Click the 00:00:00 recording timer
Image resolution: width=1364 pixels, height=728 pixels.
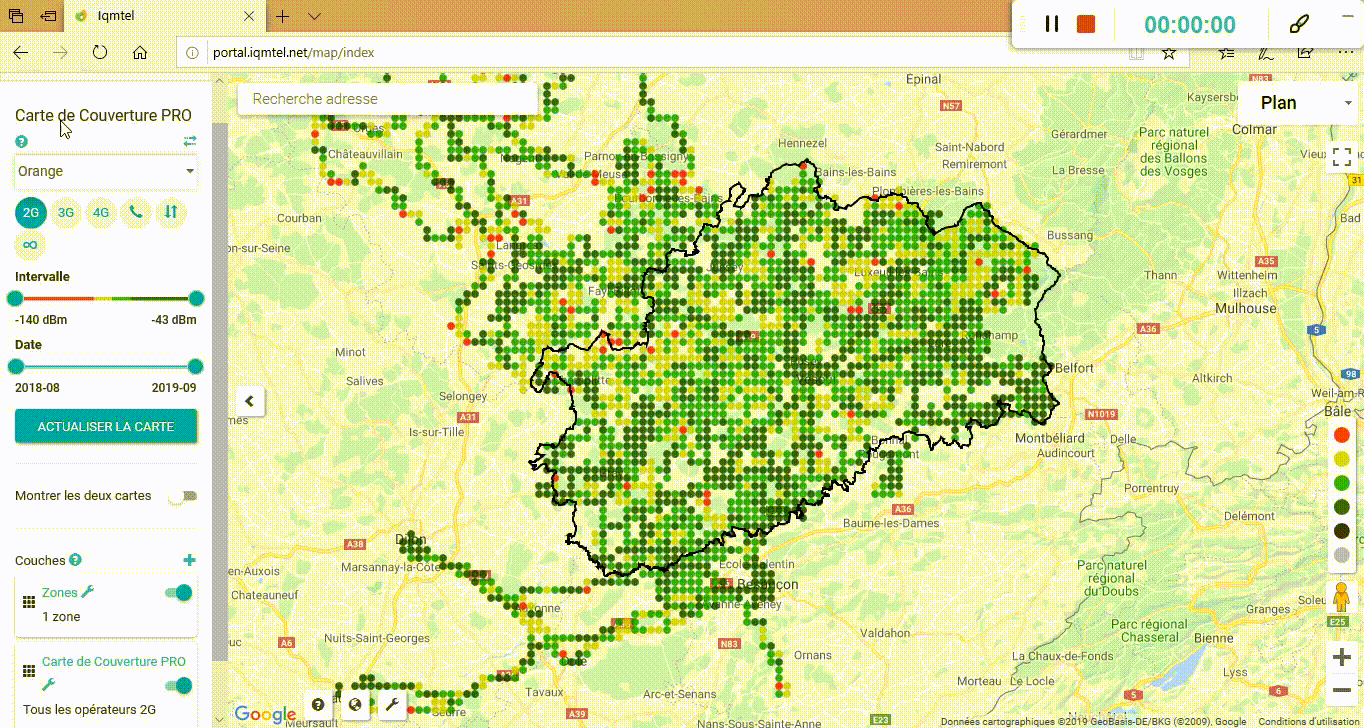1190,25
